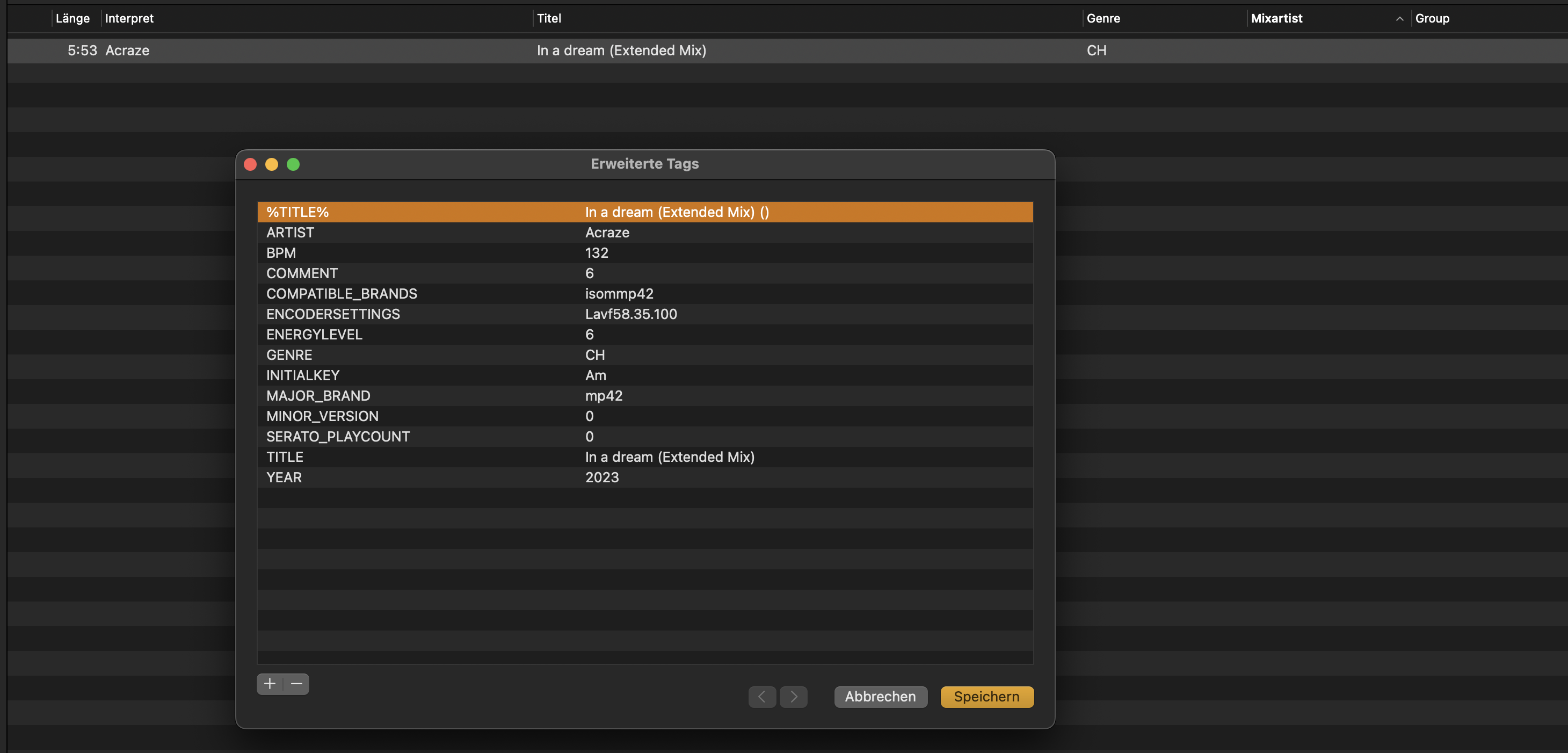This screenshot has width=1568, height=753.
Task: Maximize the Erweiterte Tags window
Action: (x=293, y=164)
